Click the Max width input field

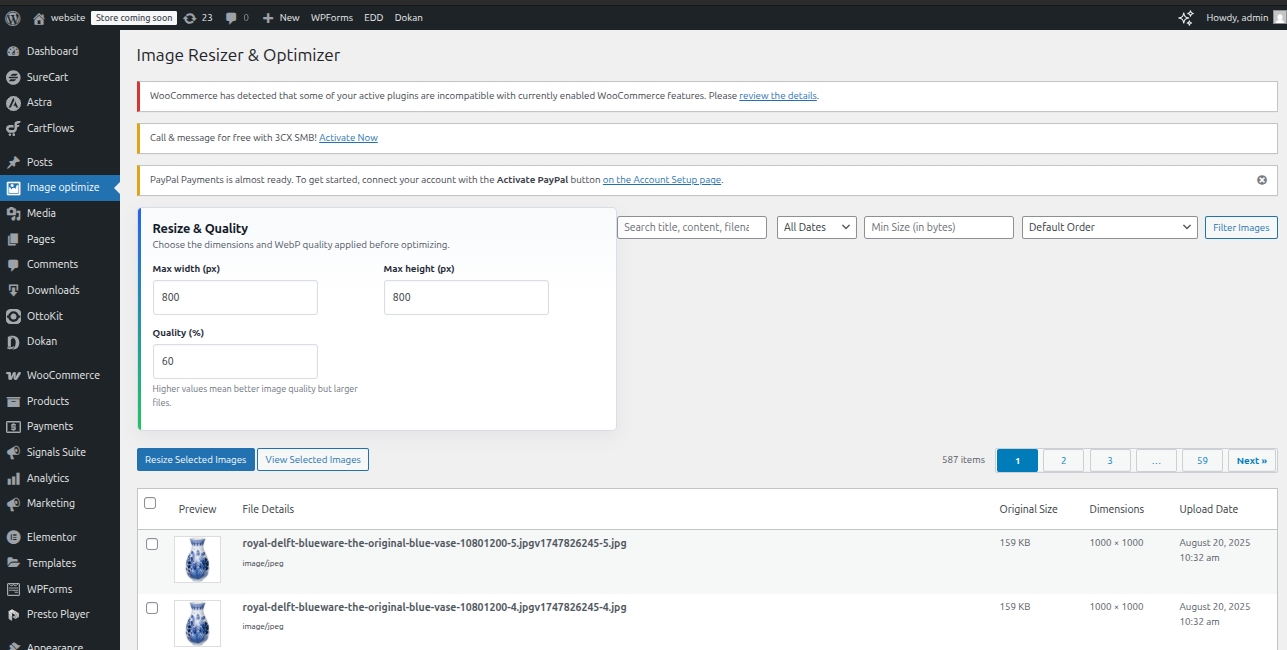tap(235, 298)
